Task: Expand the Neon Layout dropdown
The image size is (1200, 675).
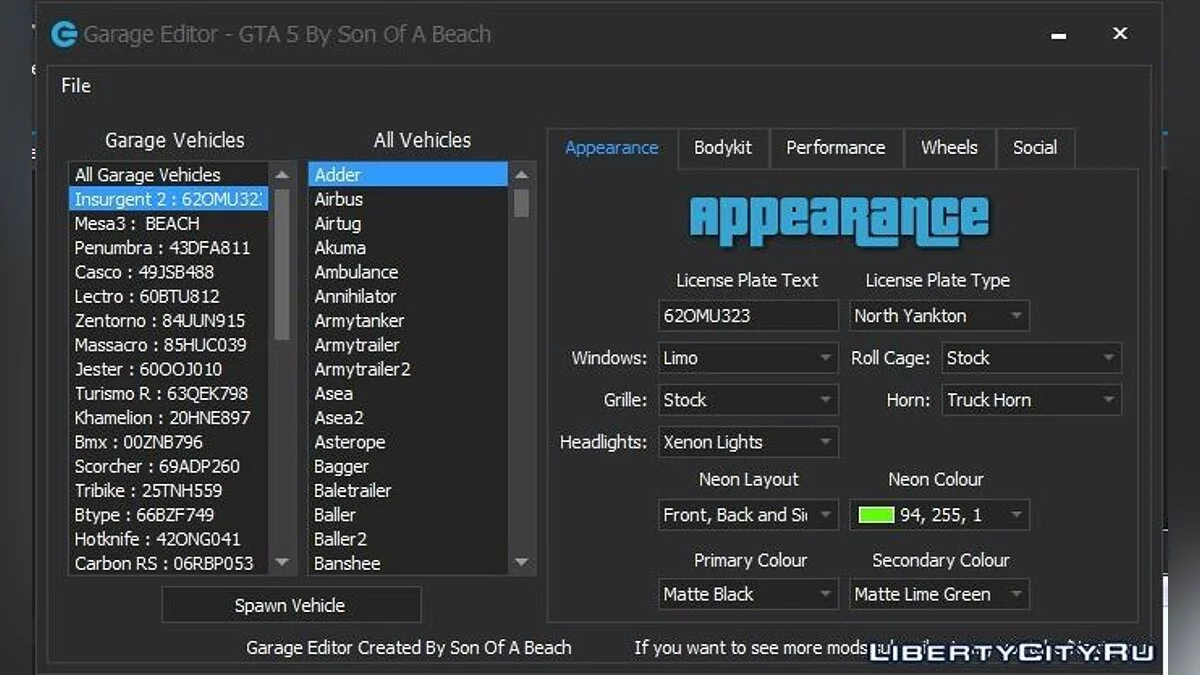Action: pyautogui.click(x=748, y=515)
